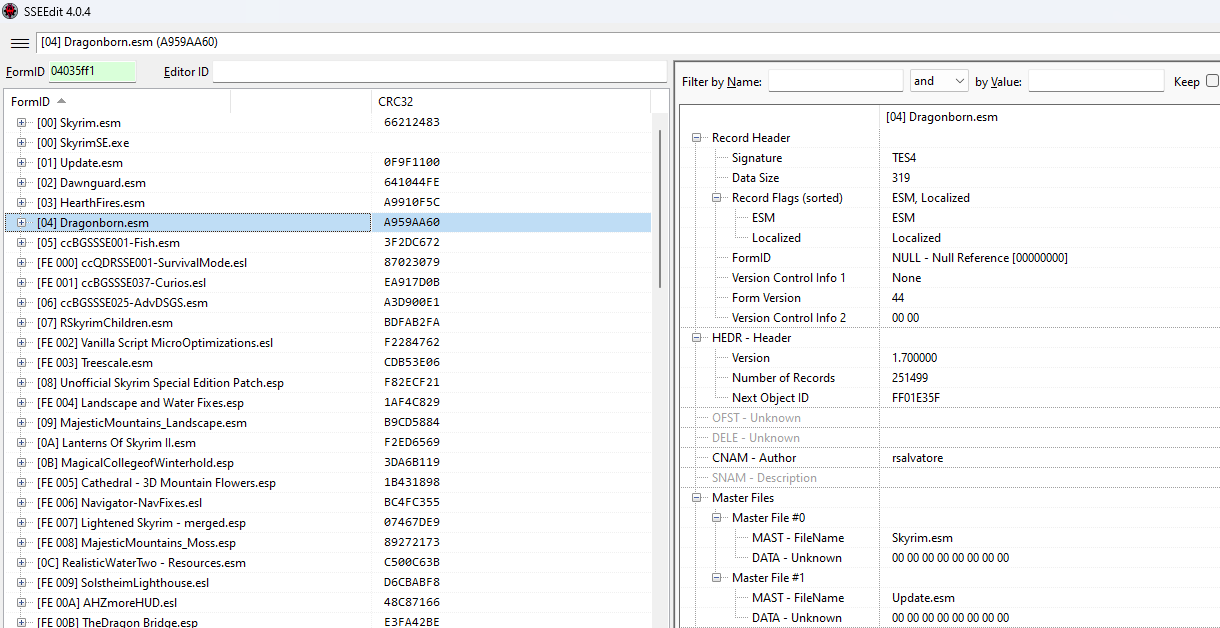Open the hamburger menu

(x=19, y=42)
